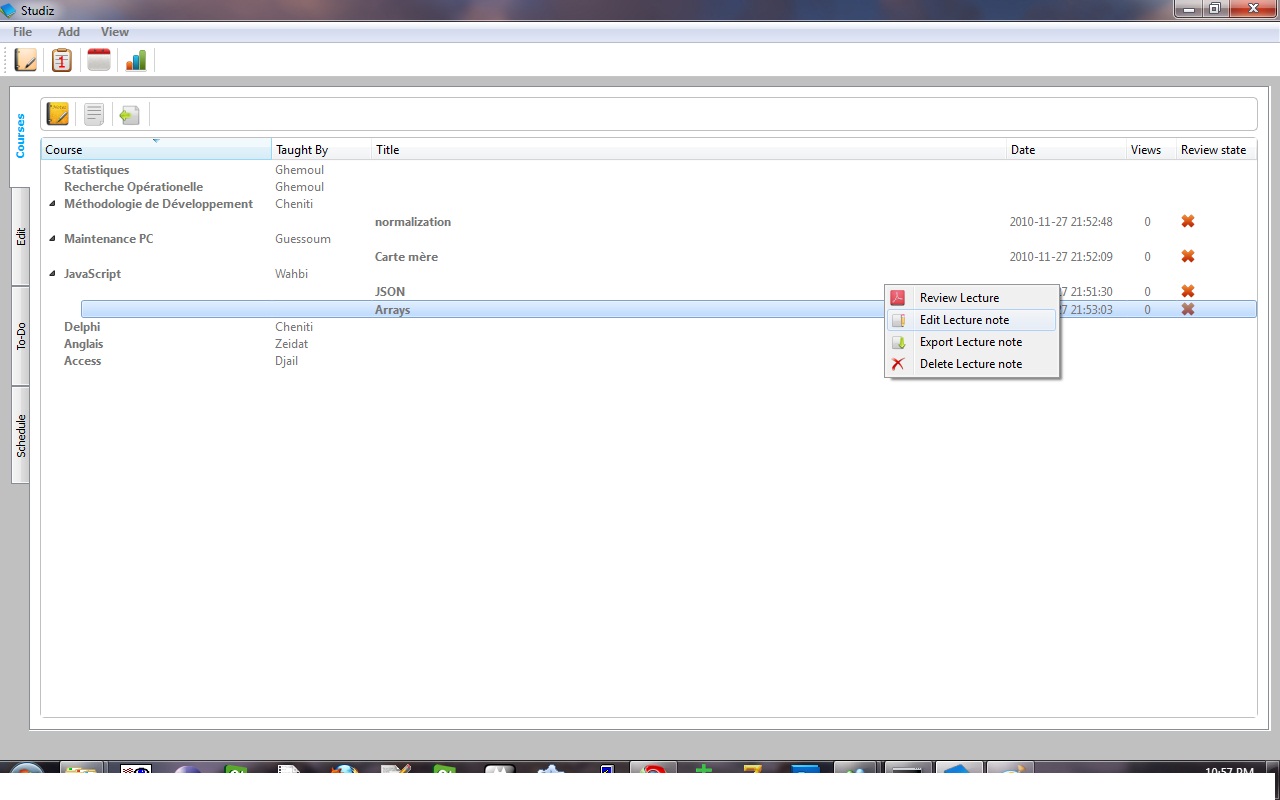Select the Access course row
This screenshot has height=800, width=1280.
click(x=82, y=361)
